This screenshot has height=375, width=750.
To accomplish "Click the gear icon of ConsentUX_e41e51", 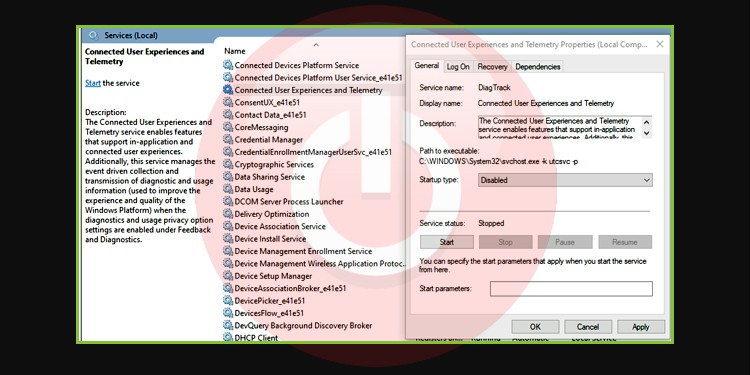I will click(x=228, y=102).
